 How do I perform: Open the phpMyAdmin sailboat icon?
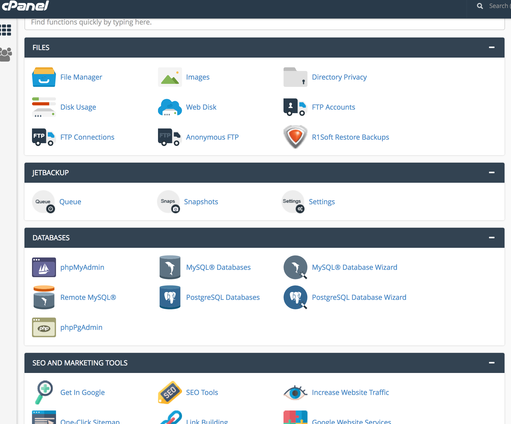[x=44, y=267]
